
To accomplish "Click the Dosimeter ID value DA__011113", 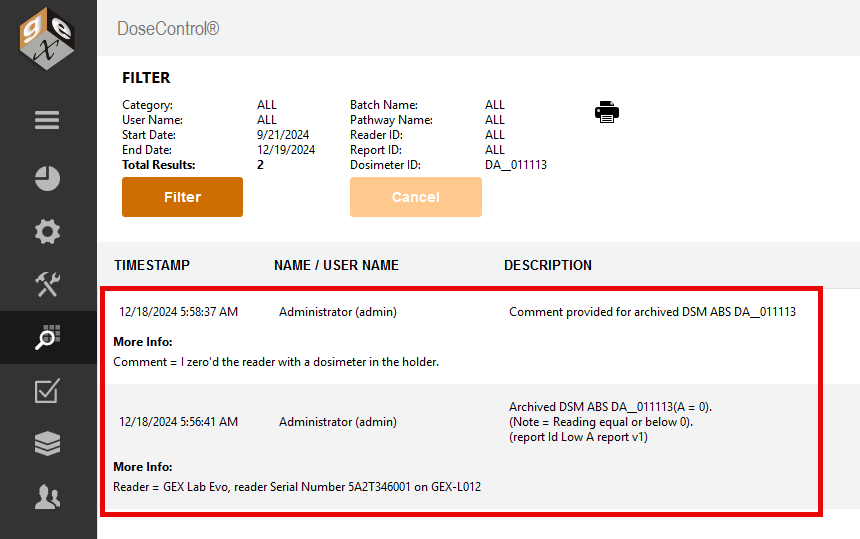I will tap(516, 165).
